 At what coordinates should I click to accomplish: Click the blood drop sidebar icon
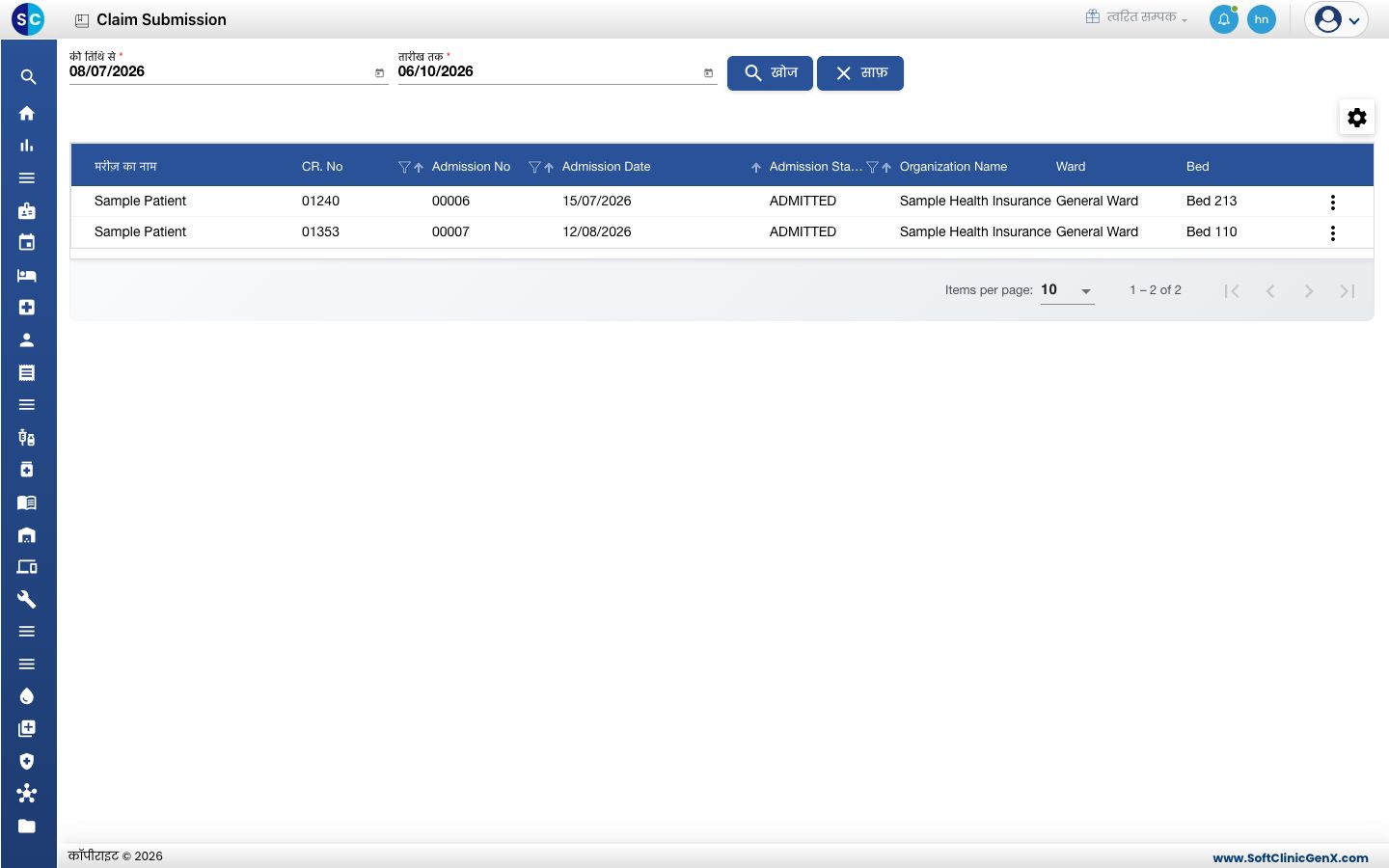point(27,696)
